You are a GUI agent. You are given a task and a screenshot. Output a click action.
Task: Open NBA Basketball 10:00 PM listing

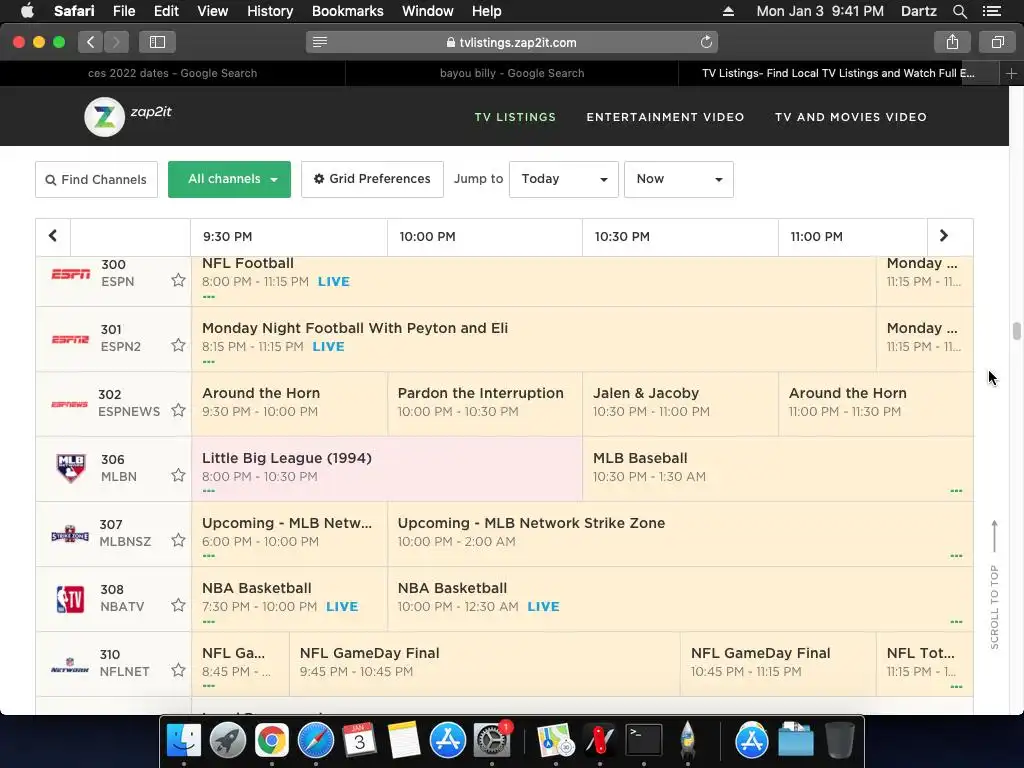[680, 599]
